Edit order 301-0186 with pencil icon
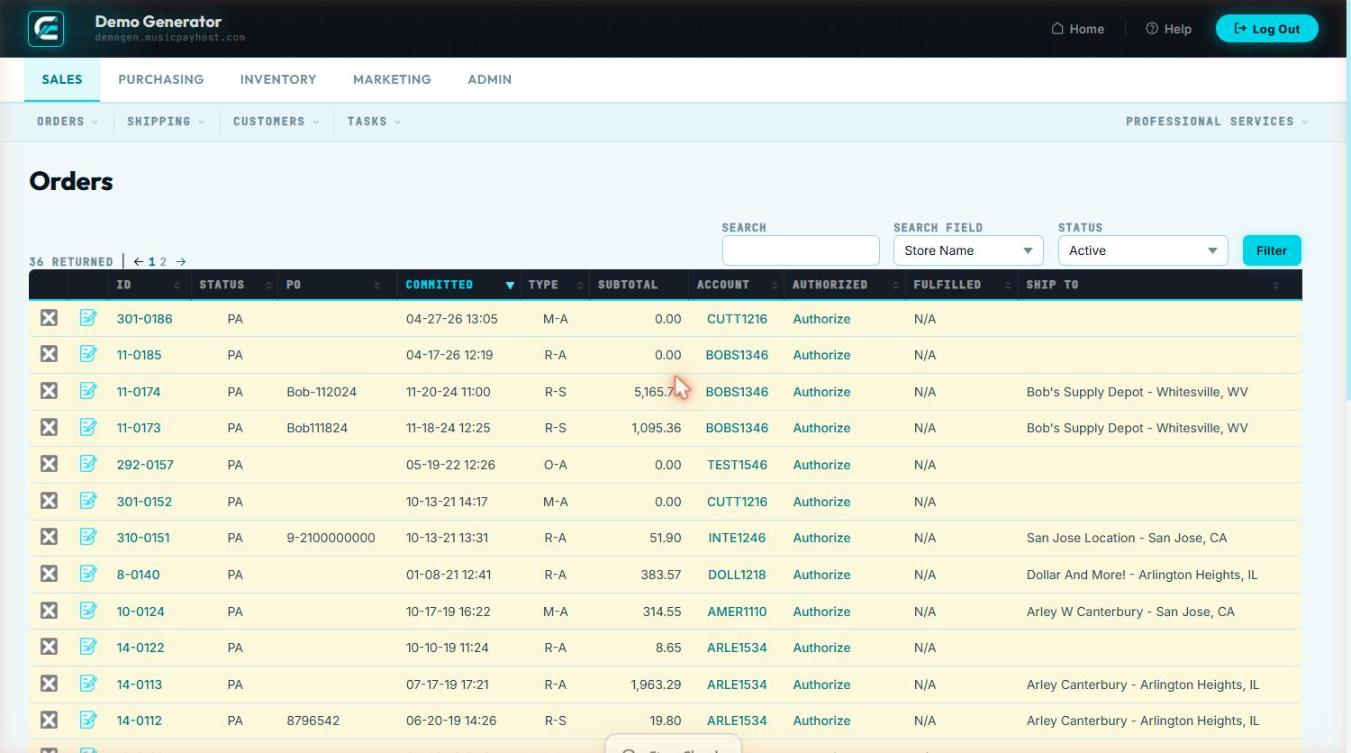 pos(88,318)
